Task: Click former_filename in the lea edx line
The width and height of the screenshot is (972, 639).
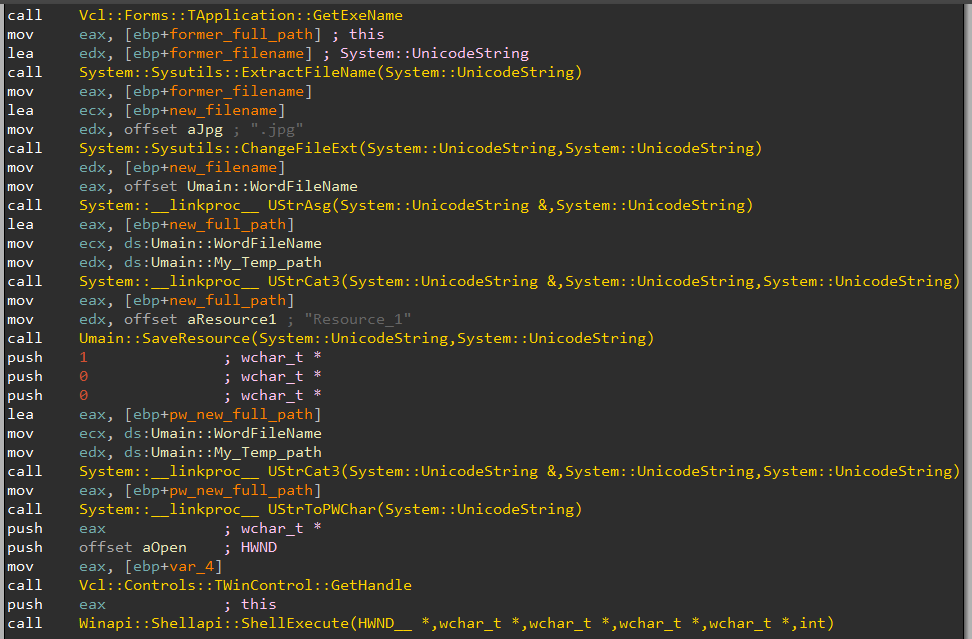Action: click(237, 53)
